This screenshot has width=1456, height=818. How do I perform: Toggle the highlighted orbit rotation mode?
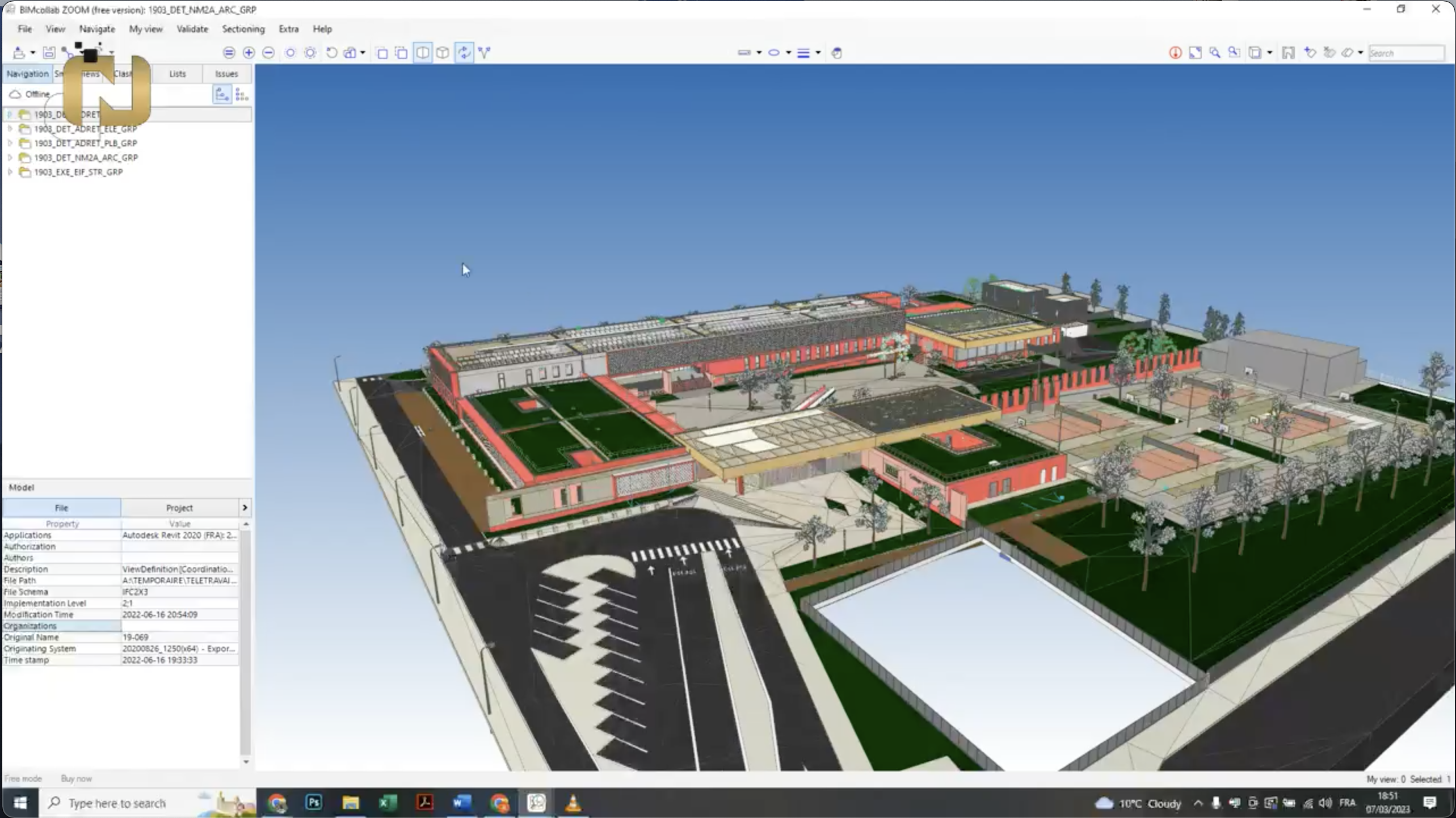pos(464,53)
